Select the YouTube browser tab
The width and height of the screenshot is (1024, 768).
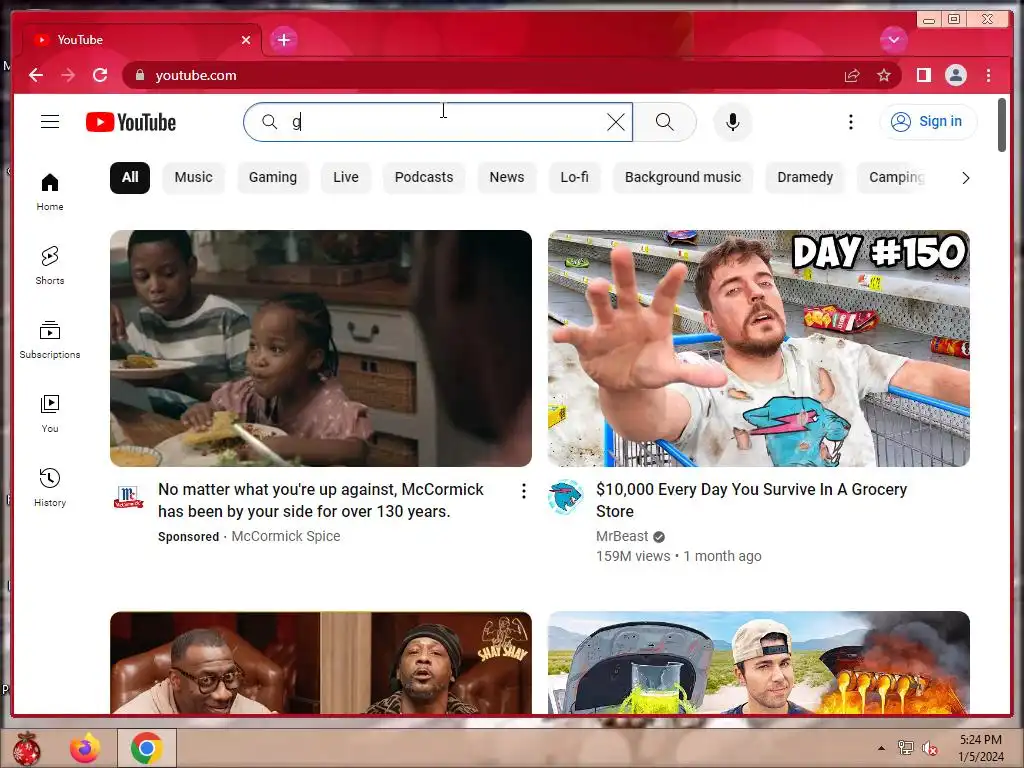(142, 40)
